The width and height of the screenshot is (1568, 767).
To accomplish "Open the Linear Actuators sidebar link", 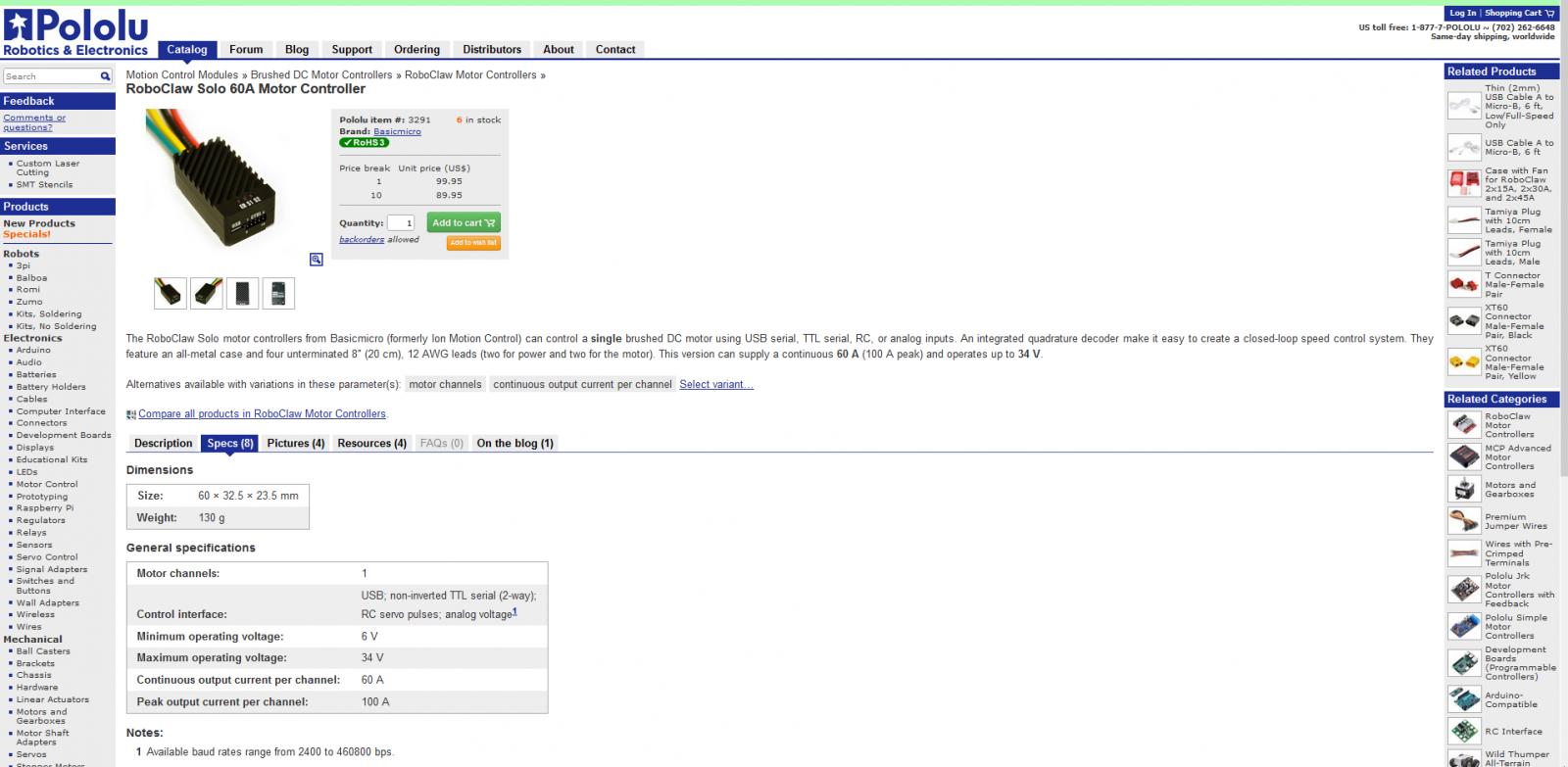I will (52, 699).
